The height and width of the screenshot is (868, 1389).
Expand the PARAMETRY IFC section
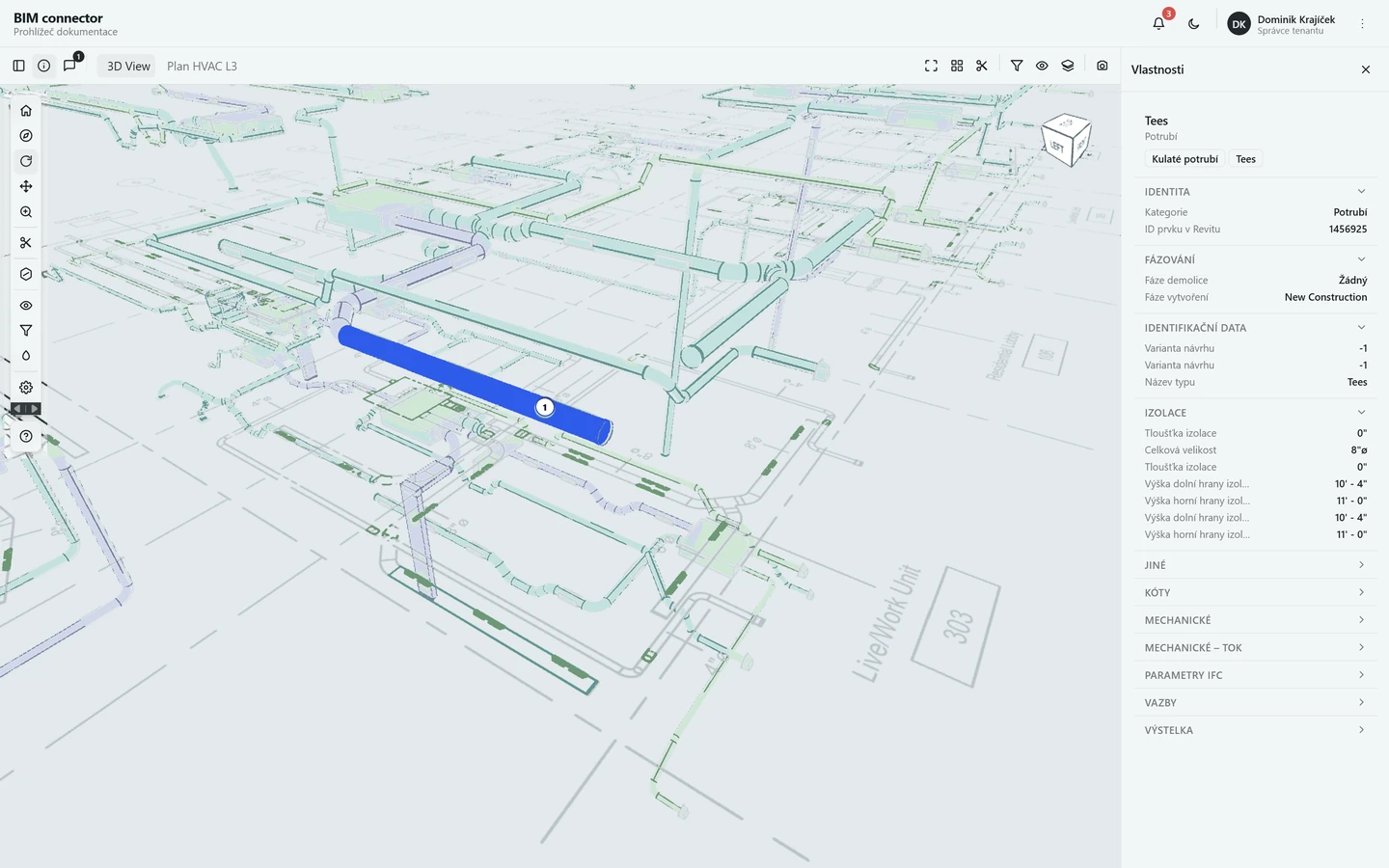click(x=1256, y=675)
